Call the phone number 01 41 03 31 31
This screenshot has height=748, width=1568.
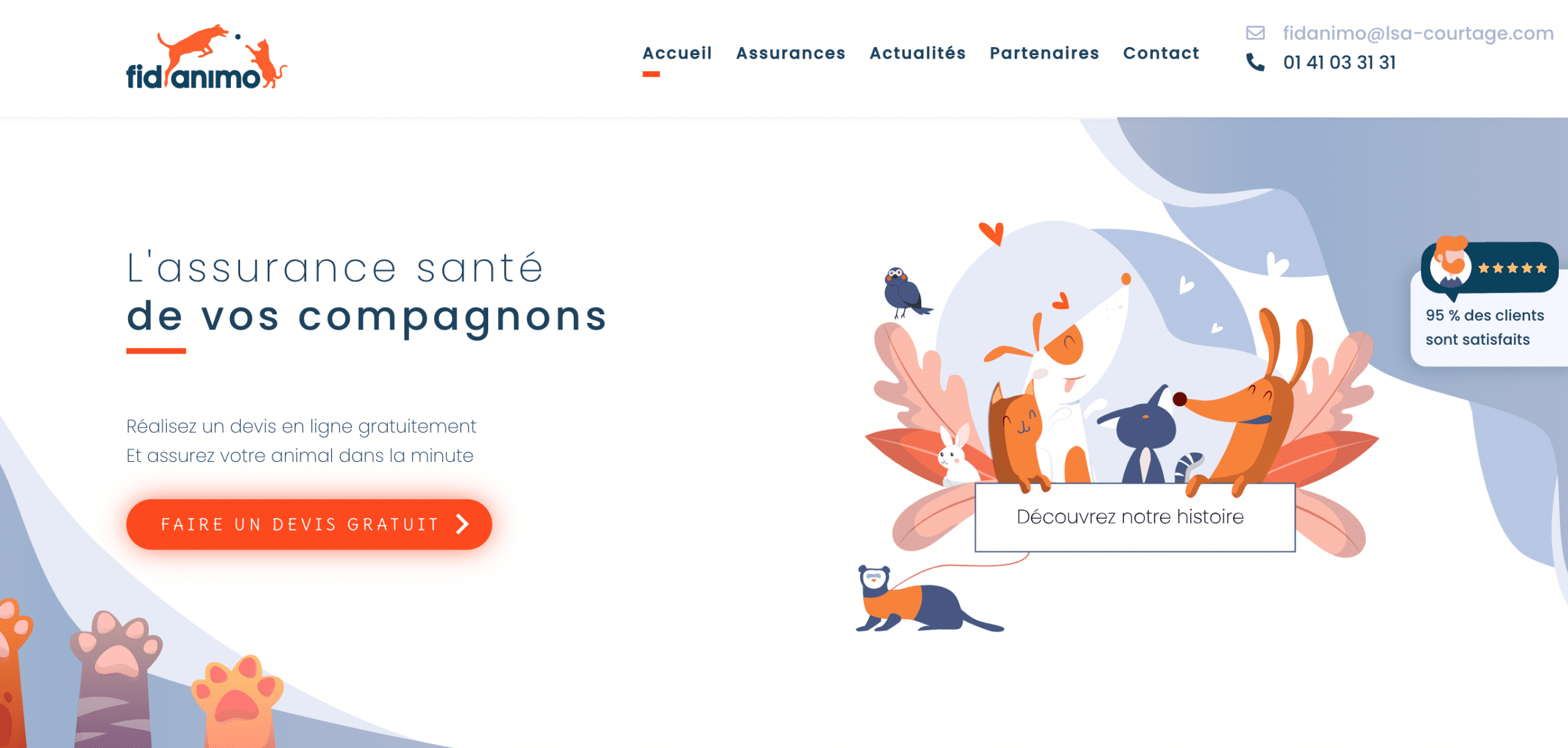1340,62
